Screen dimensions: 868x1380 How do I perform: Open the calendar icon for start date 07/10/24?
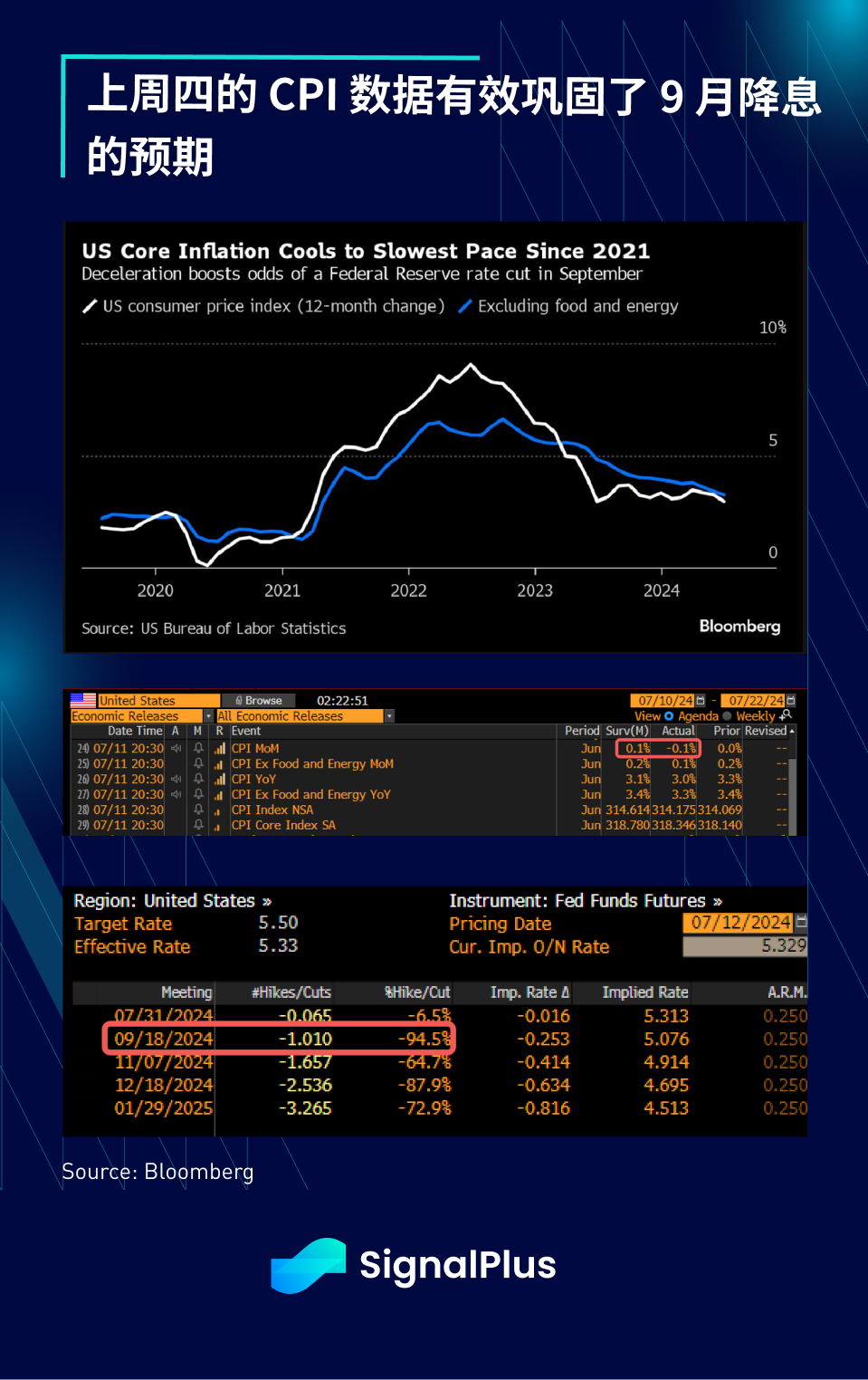tap(701, 701)
